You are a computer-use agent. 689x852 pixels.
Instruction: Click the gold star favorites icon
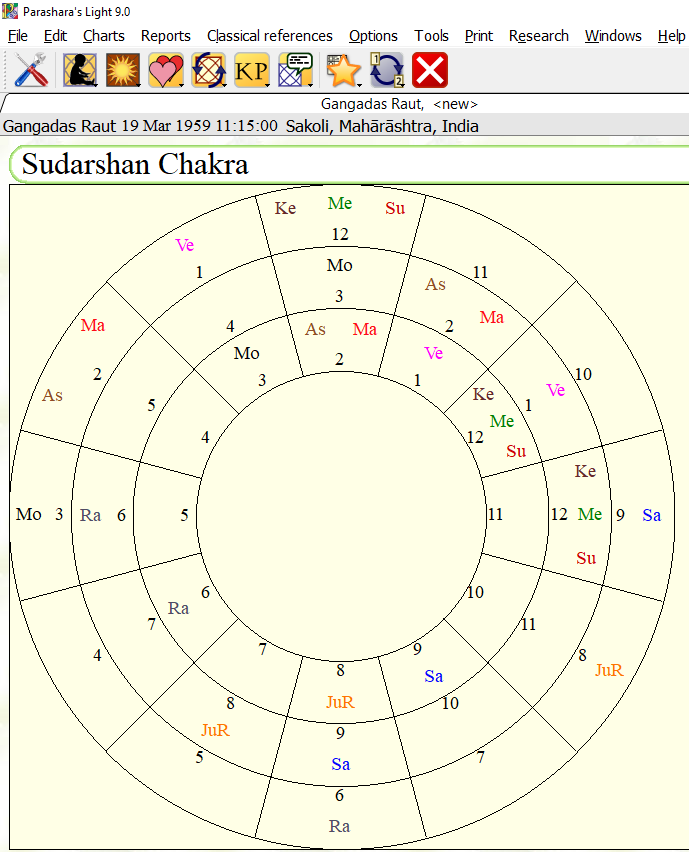tap(343, 71)
